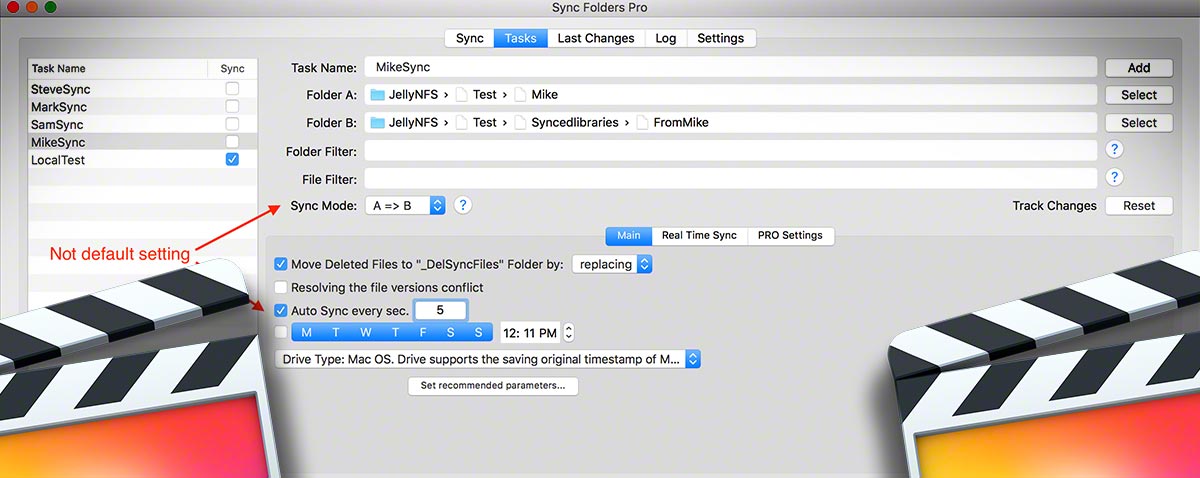
Task: Enable the weekday schedule checkbox
Action: click(281, 333)
